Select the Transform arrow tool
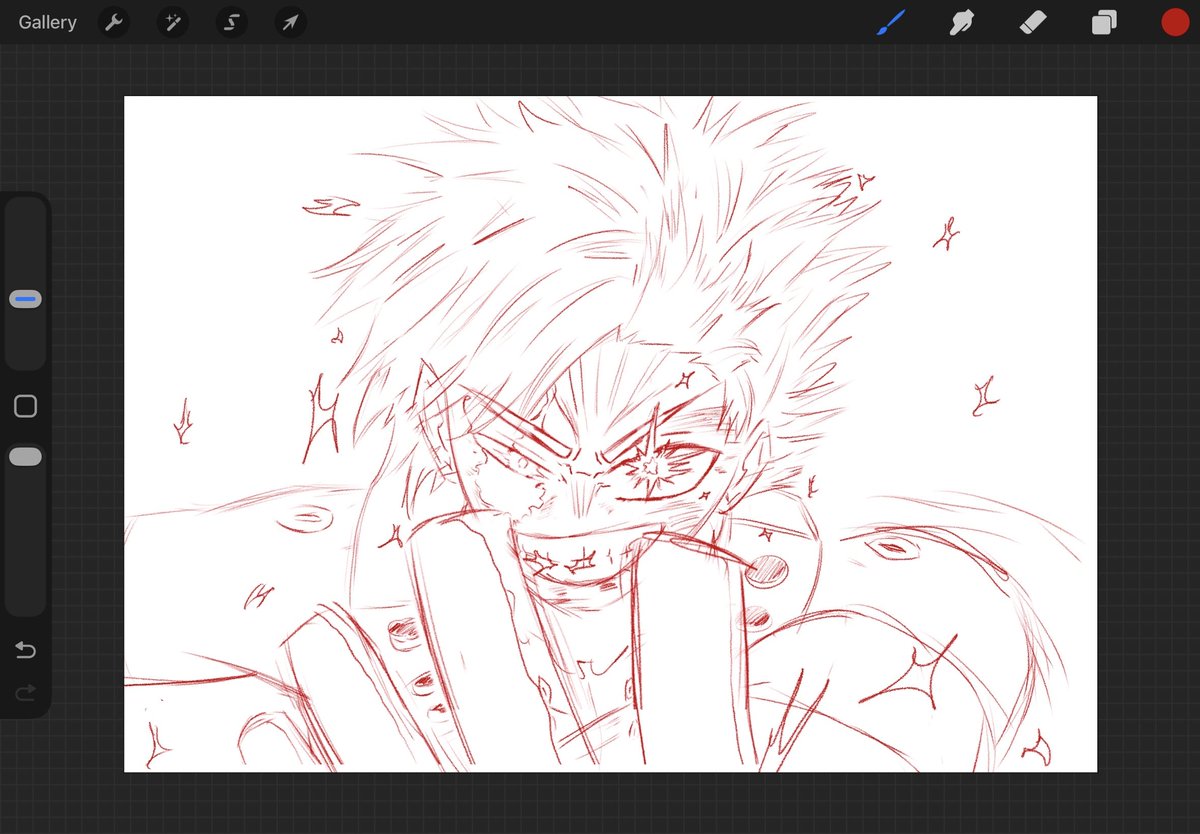The height and width of the screenshot is (834, 1200). tap(289, 22)
